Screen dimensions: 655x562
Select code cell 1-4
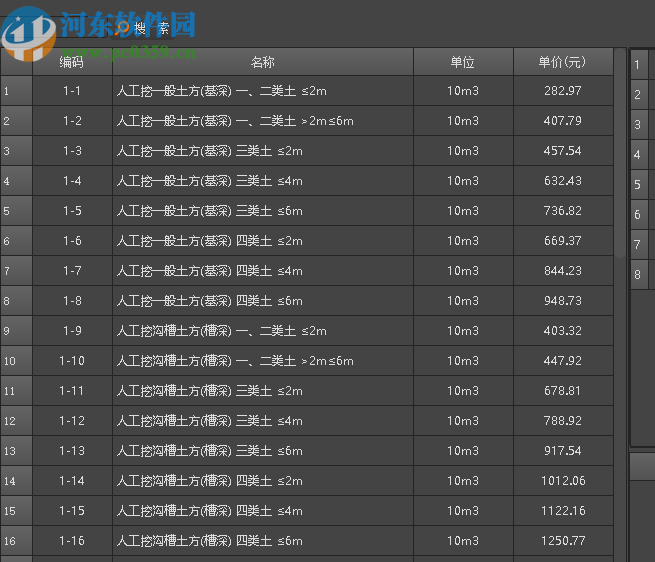72,181
